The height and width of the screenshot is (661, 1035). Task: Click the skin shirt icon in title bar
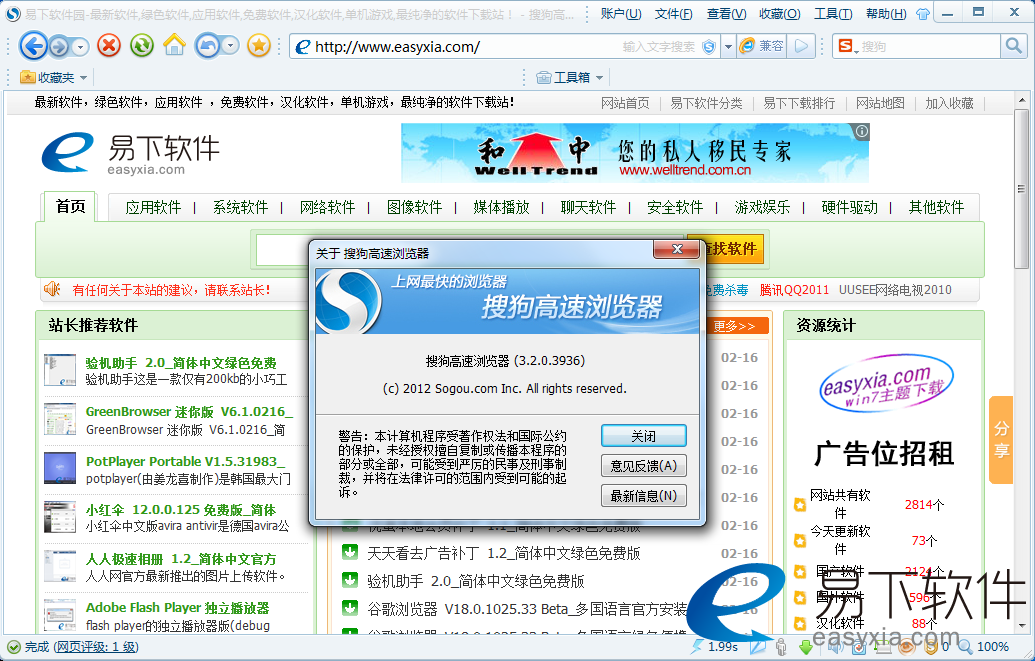click(x=923, y=13)
